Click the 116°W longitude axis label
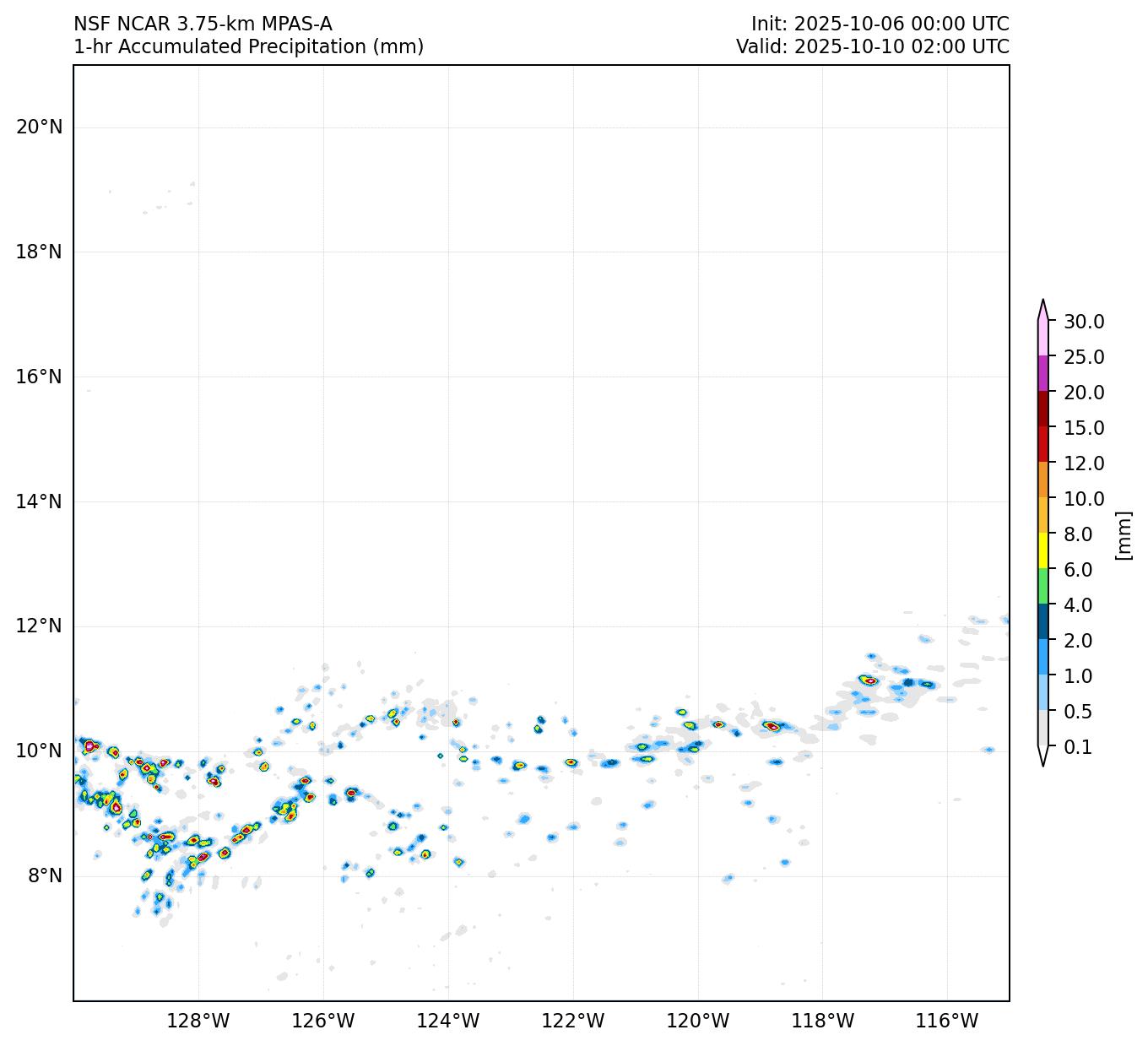This screenshot has width=1148, height=1046. coord(947,1022)
